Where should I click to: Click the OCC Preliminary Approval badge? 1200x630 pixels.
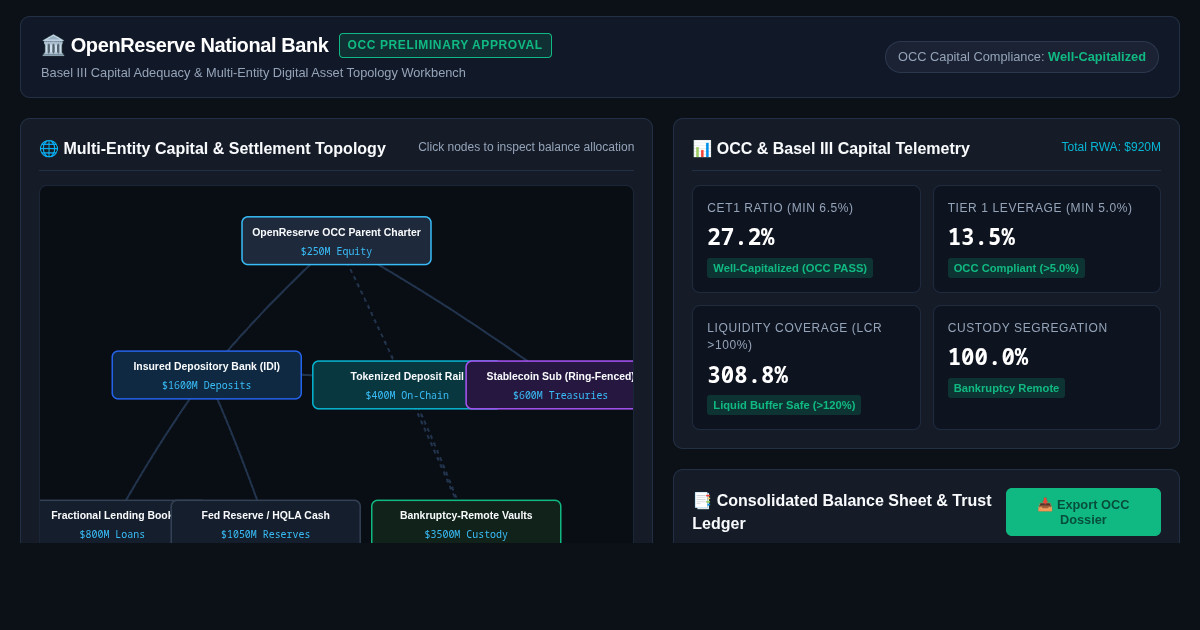(445, 45)
